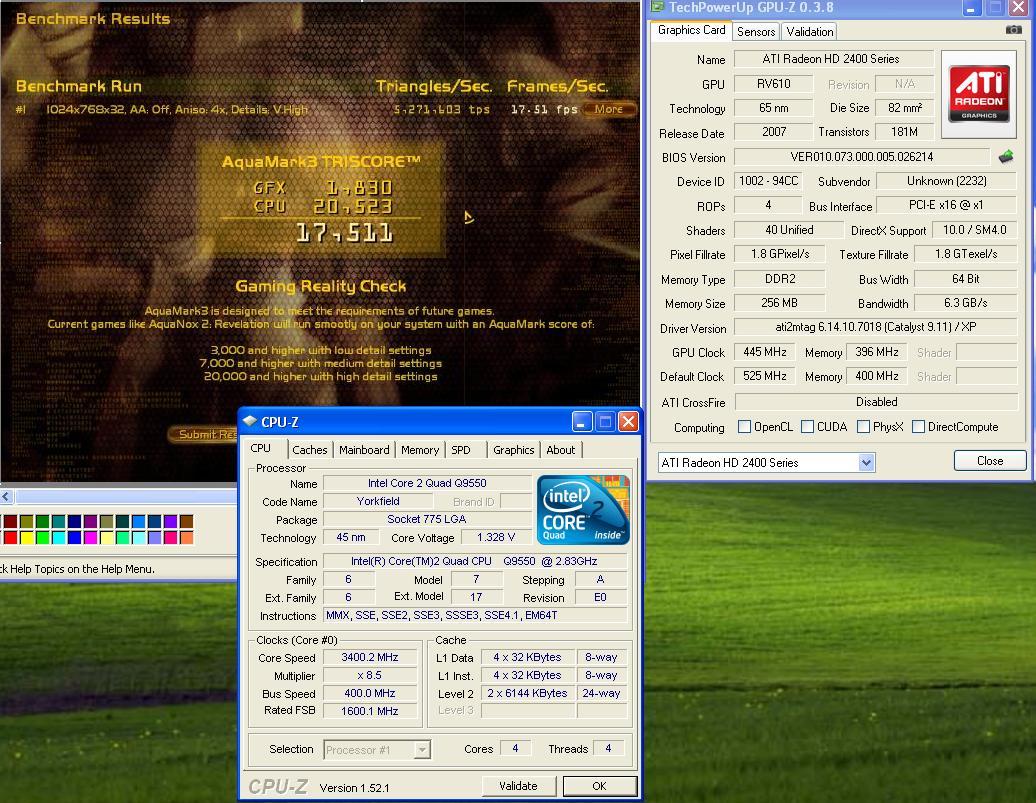Click the 'RV610' GPU value
1036x803 pixels.
(x=773, y=84)
